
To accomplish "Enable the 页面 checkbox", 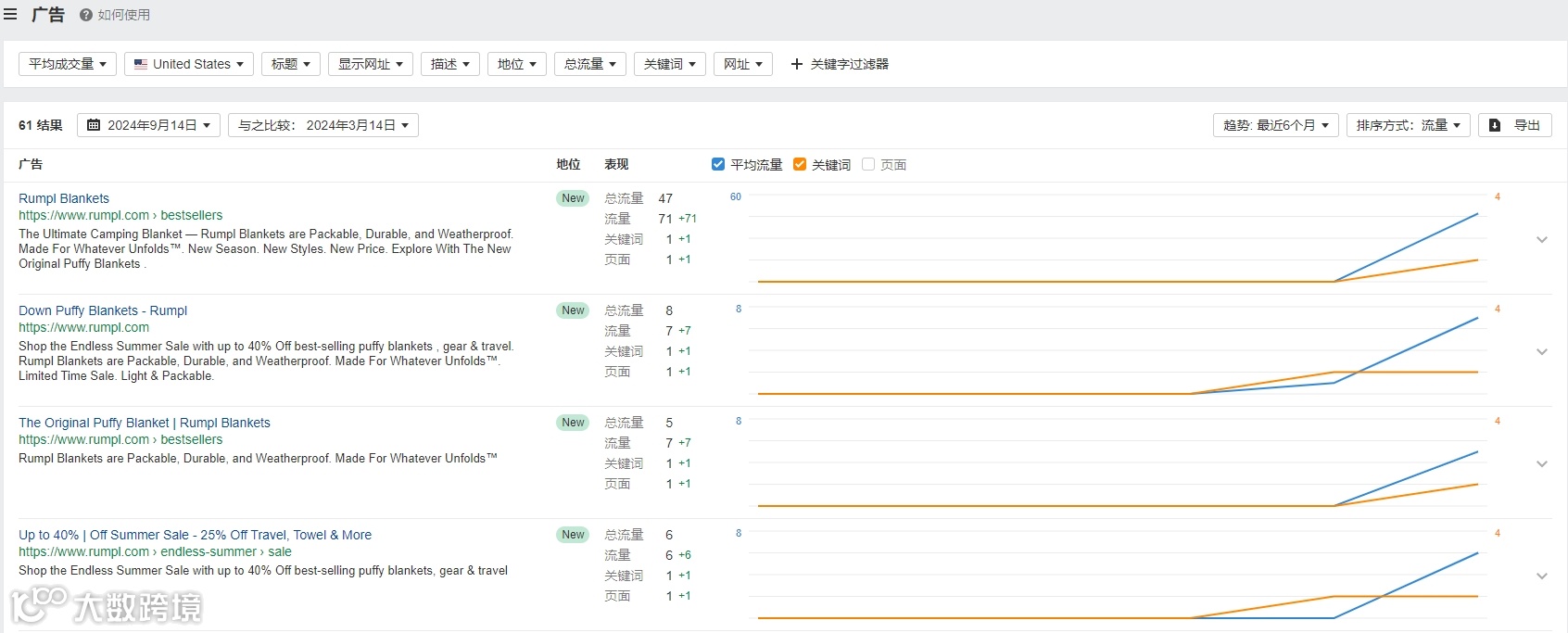I will 868,164.
